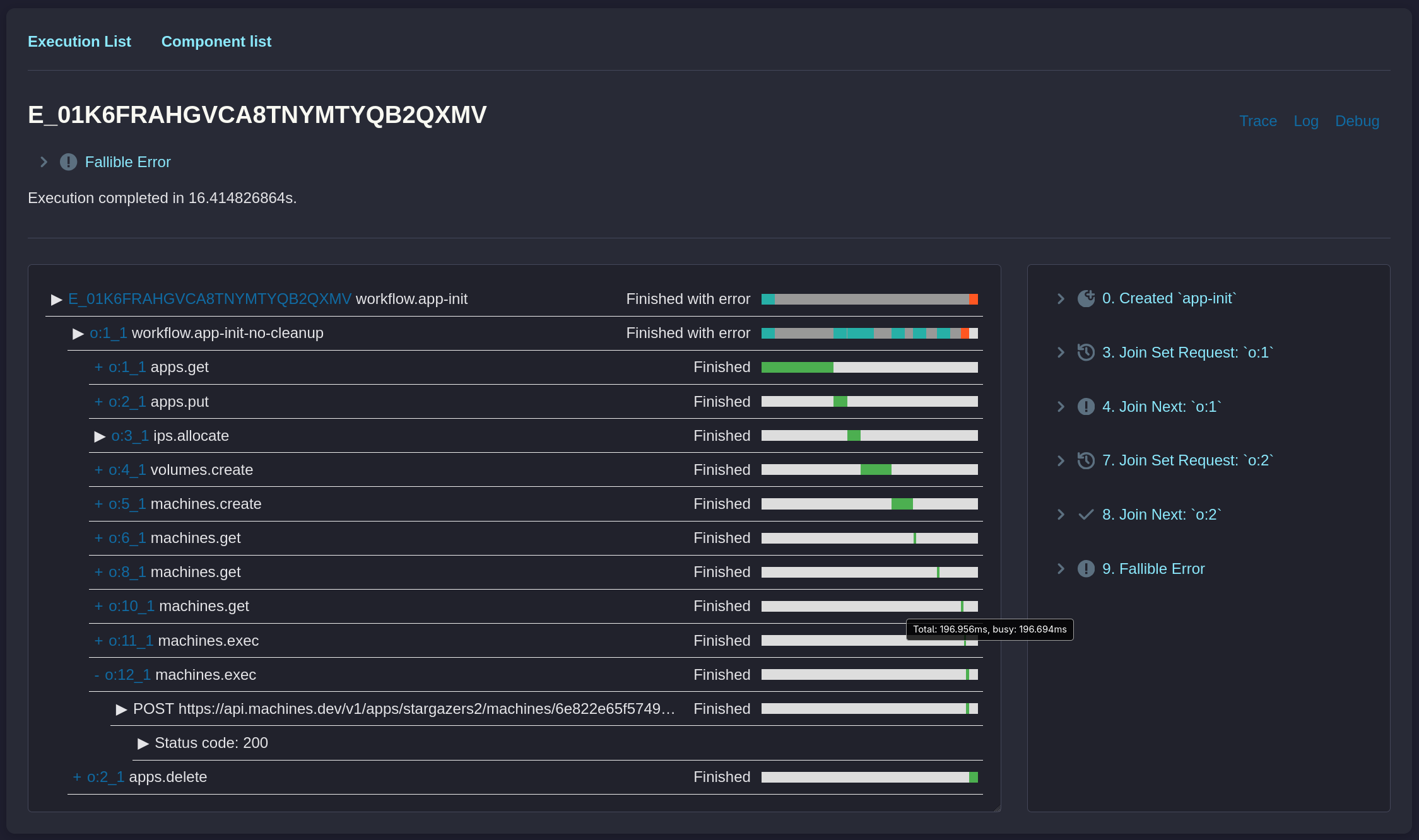Click the timer icon beside '7. Join Set Request: `o:2`'
The width and height of the screenshot is (1419, 840).
coord(1085,460)
